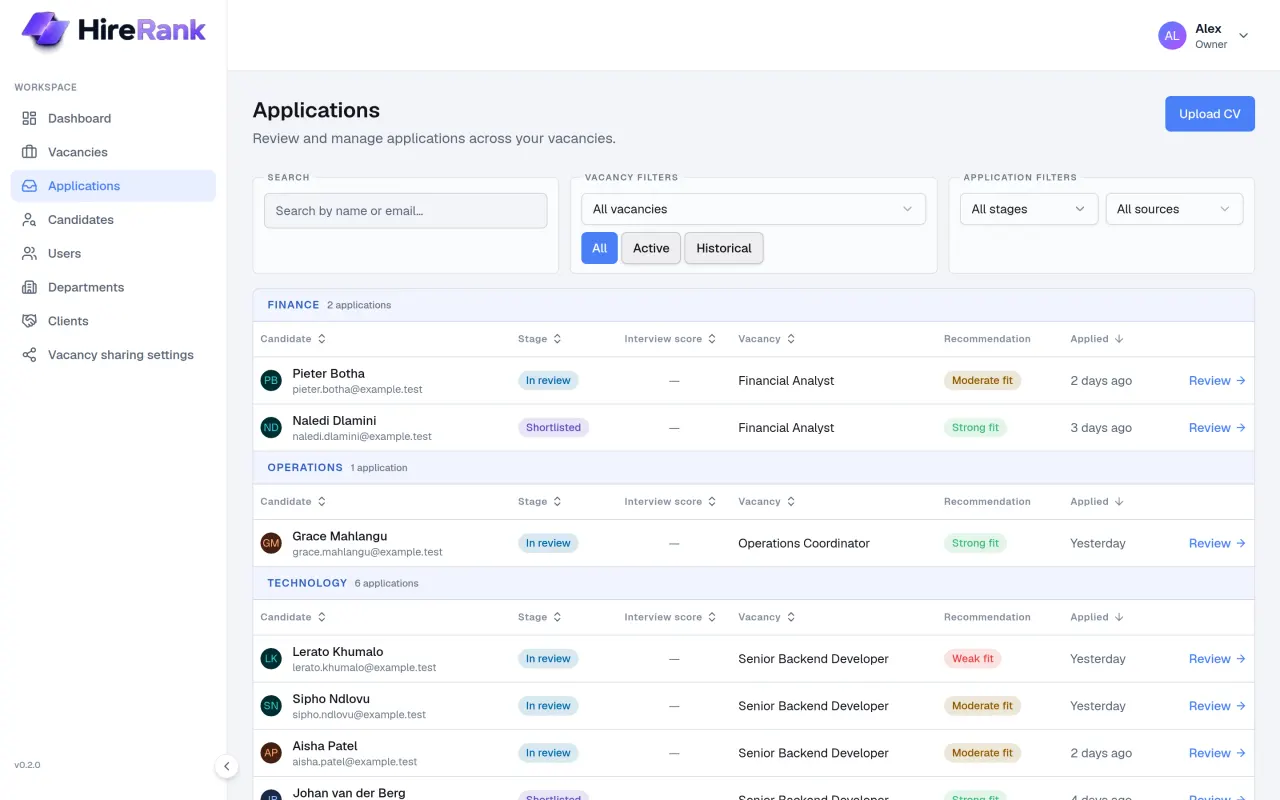Screen dimensions: 1280x800
Task: Sort Operations table by Vacancy
Action: (767, 502)
